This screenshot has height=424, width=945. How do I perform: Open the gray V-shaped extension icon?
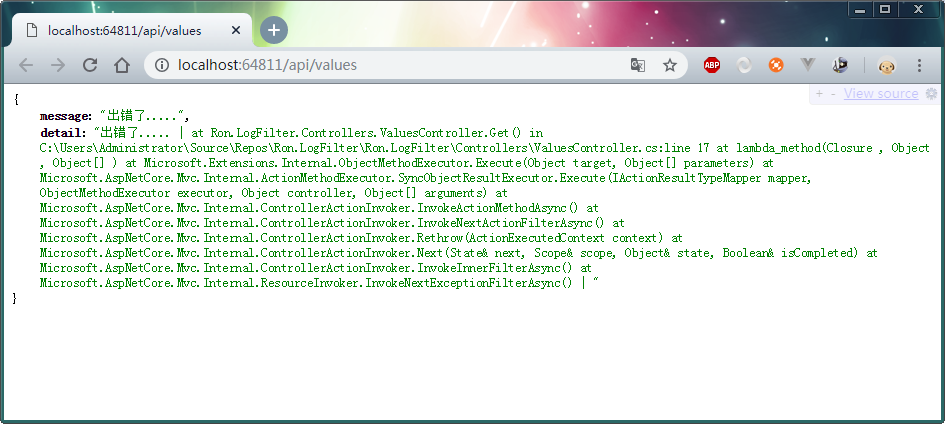(x=808, y=65)
